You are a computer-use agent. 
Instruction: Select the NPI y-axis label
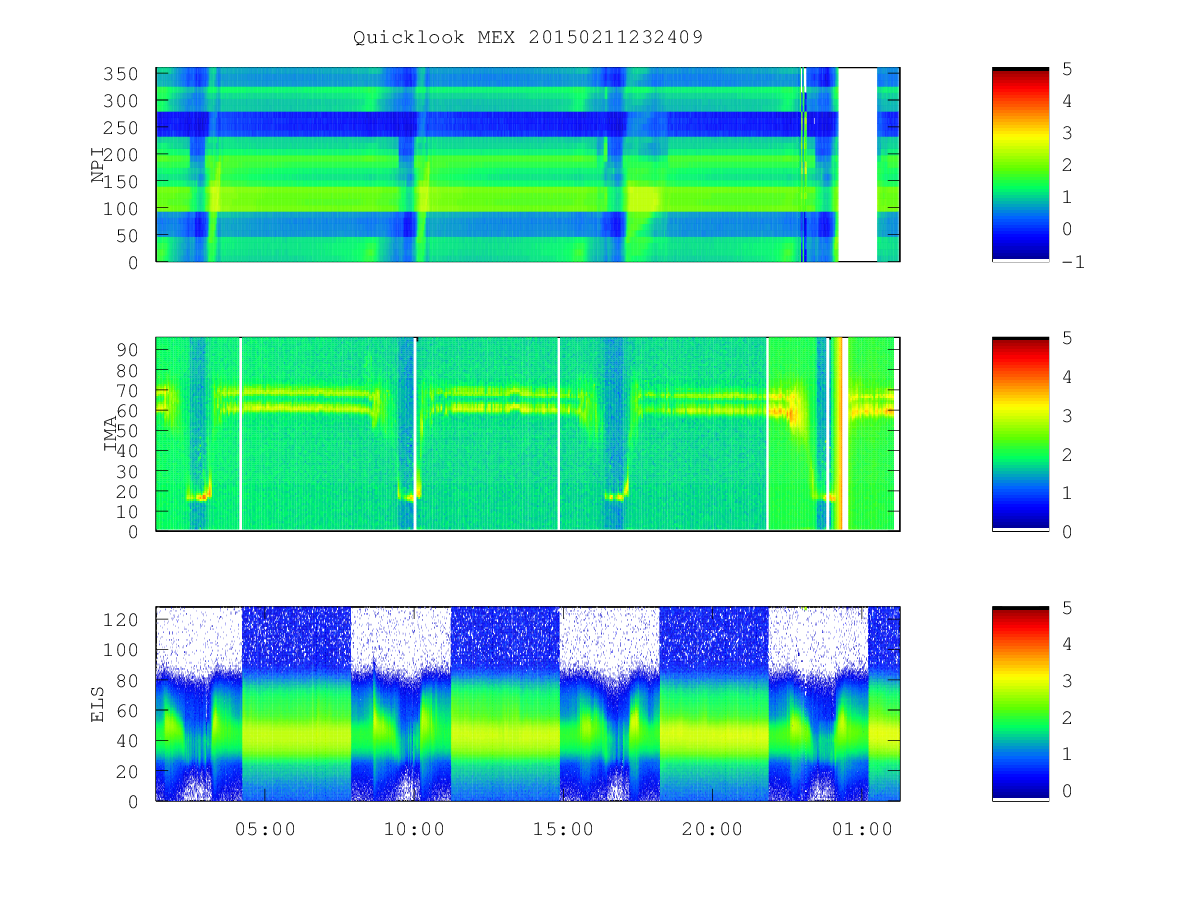98,165
